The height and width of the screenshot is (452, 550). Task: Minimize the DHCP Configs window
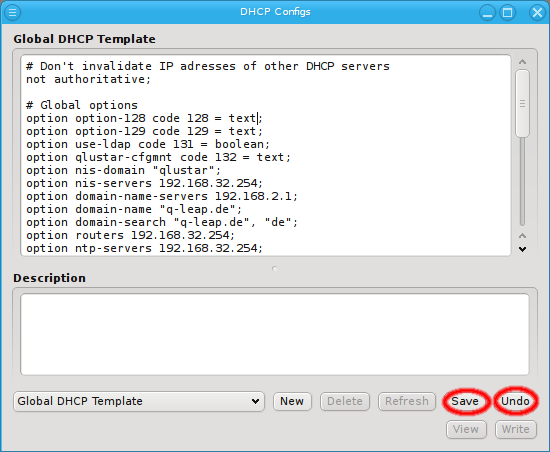pos(487,13)
